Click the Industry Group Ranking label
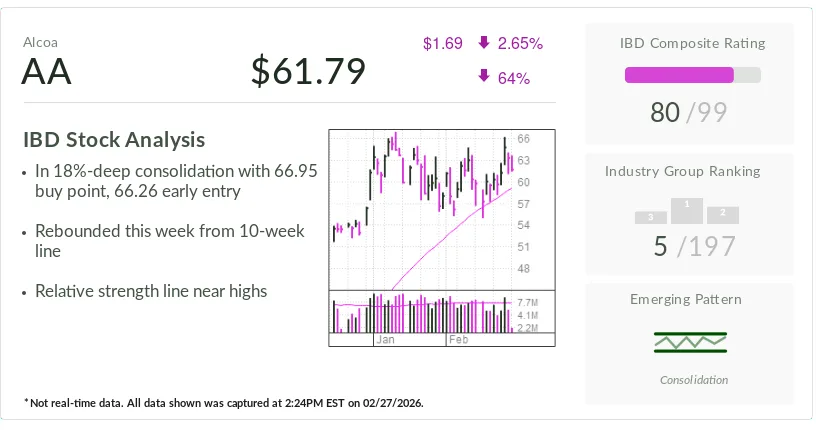Image resolution: width=816 pixels, height=430 pixels. [x=682, y=171]
